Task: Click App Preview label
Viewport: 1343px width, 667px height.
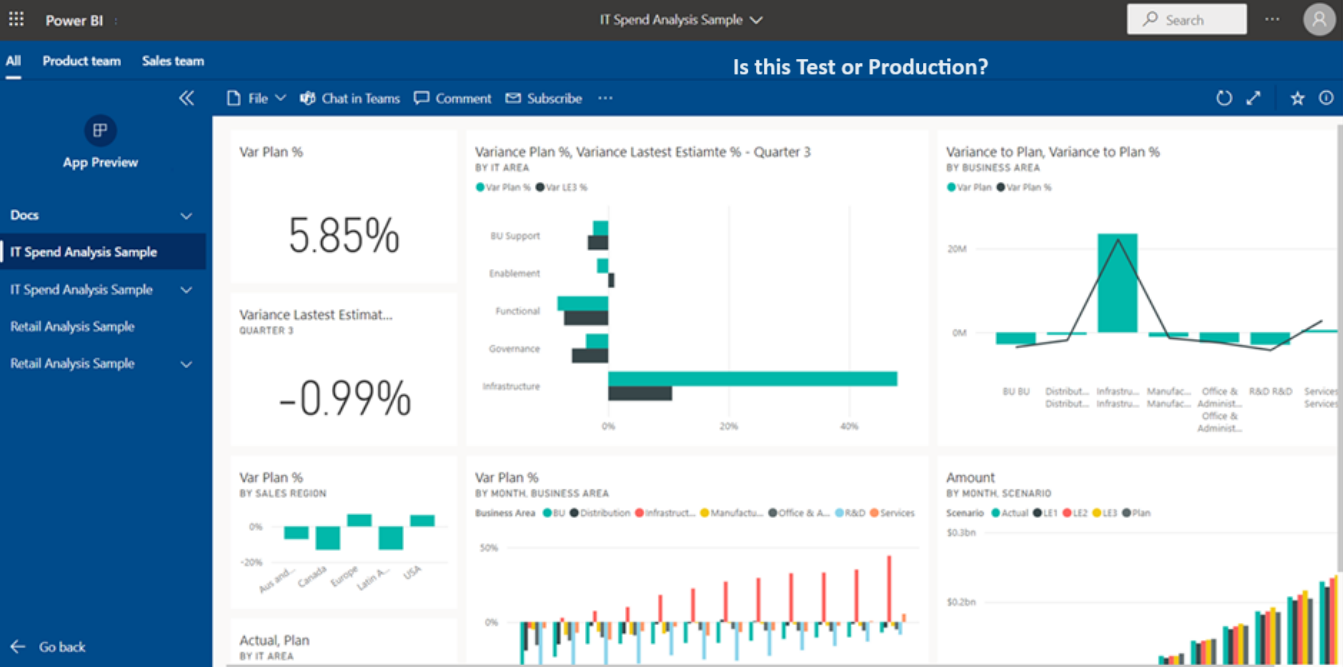Action: coord(100,162)
